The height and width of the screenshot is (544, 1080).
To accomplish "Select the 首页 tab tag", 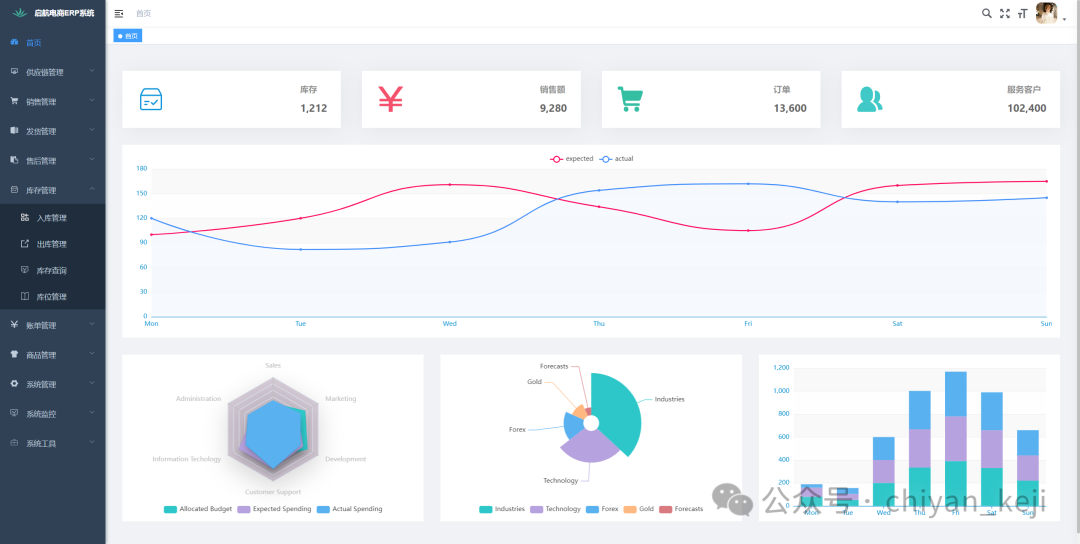I will click(x=127, y=36).
